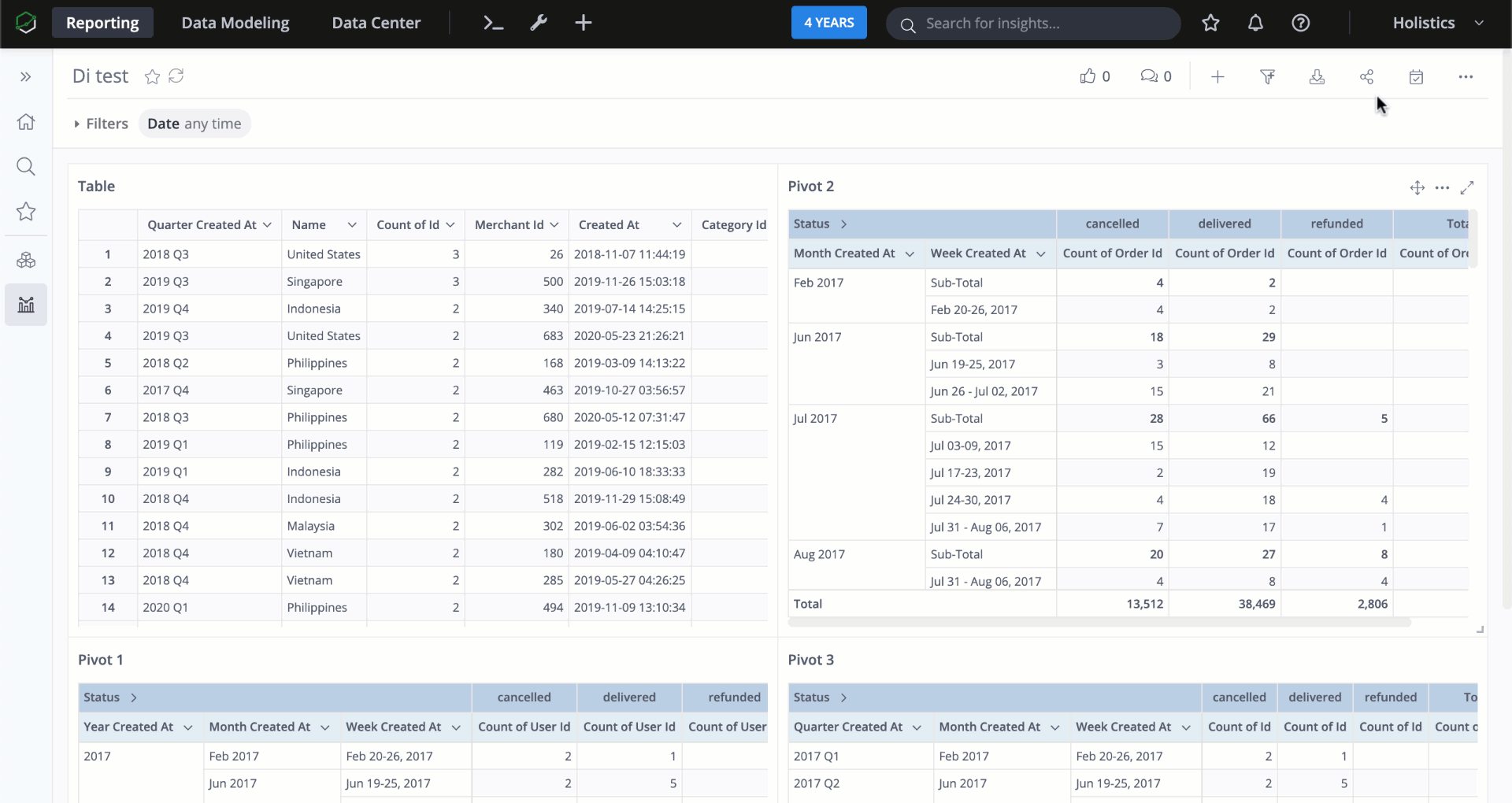Click the Holistics logo icon
1512x803 pixels.
tap(26, 23)
